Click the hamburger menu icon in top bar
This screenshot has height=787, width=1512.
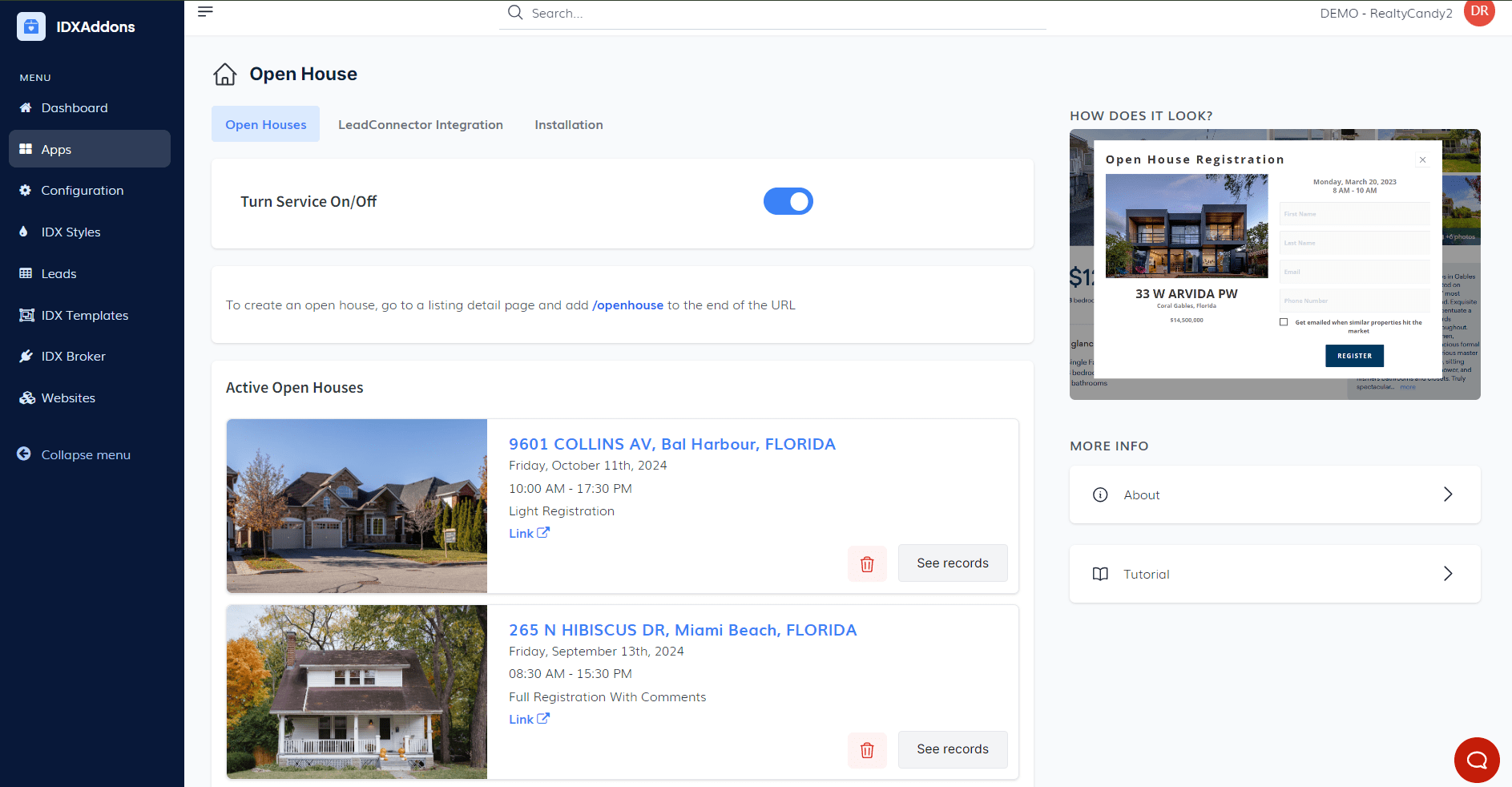(205, 12)
